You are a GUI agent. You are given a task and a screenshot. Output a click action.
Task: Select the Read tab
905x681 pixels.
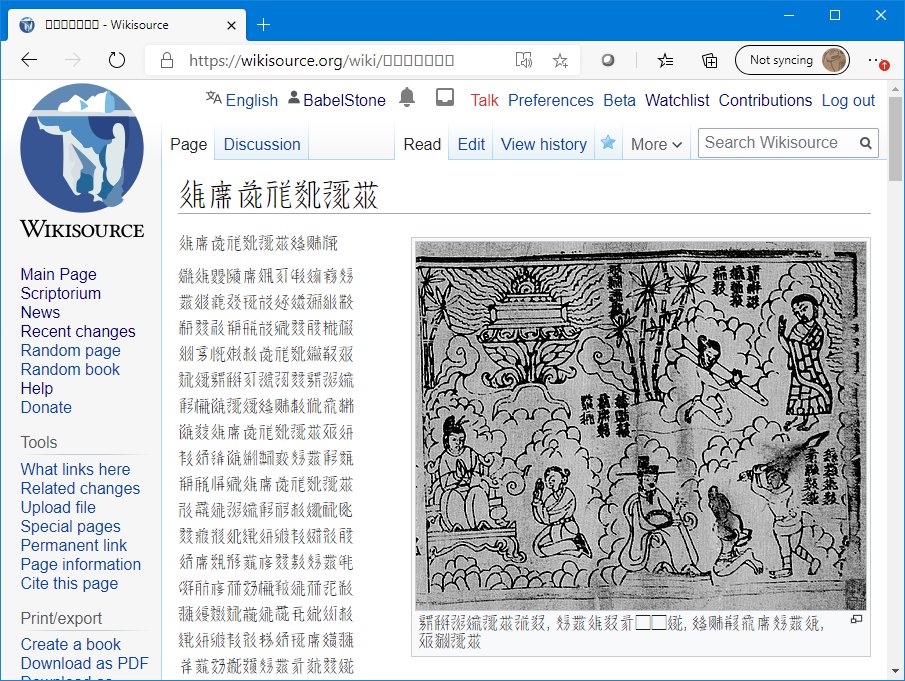click(x=422, y=144)
